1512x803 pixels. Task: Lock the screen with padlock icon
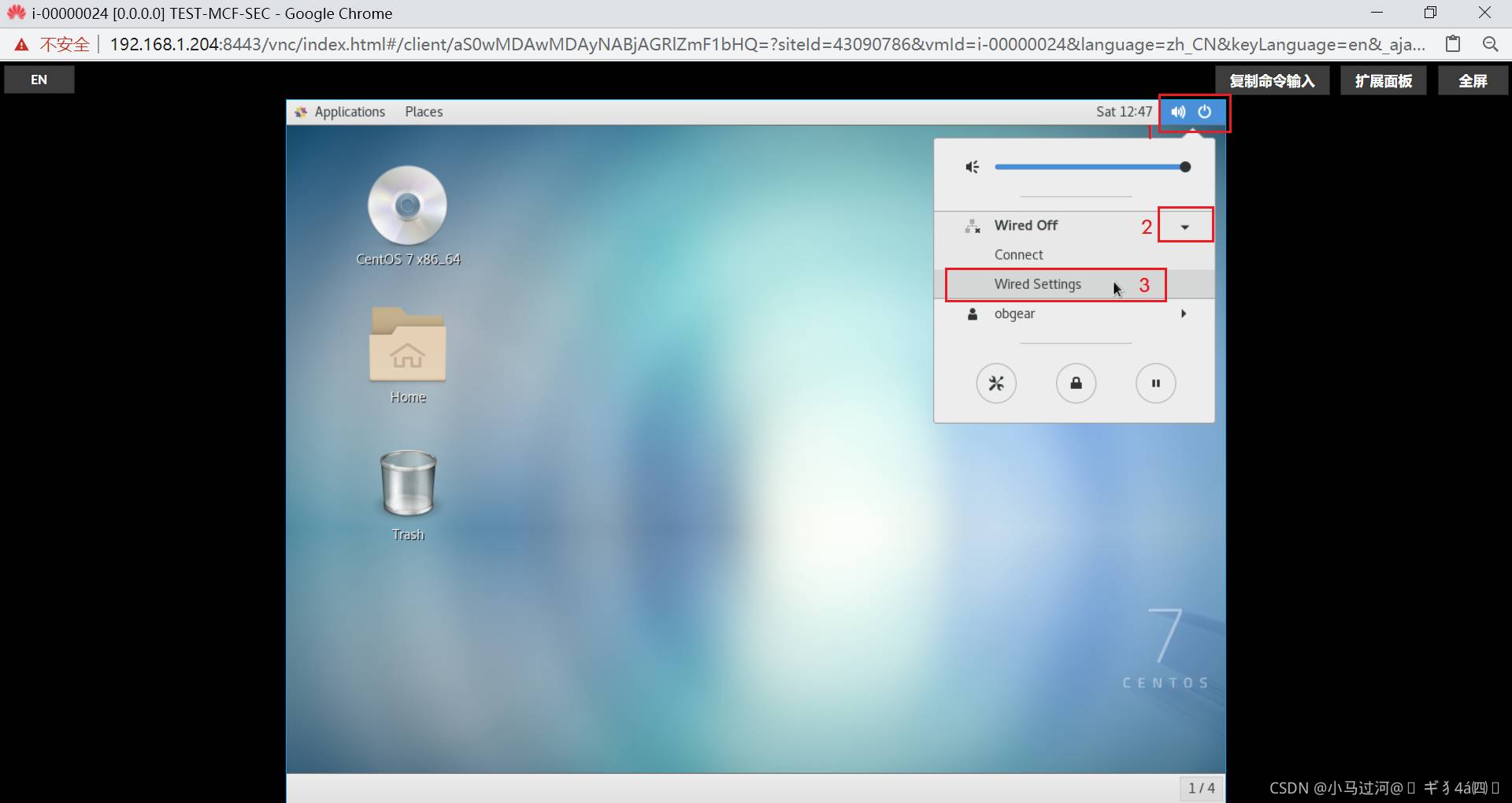1076,383
